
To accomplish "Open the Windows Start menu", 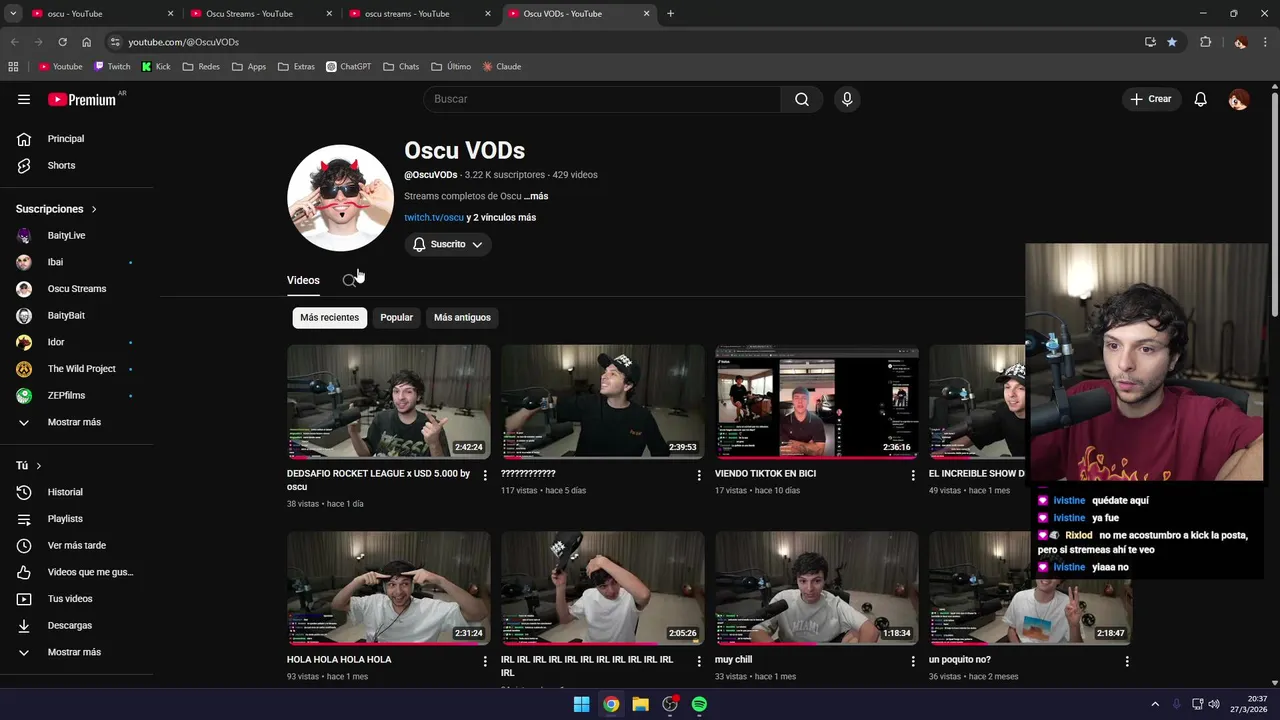I will coord(581,704).
